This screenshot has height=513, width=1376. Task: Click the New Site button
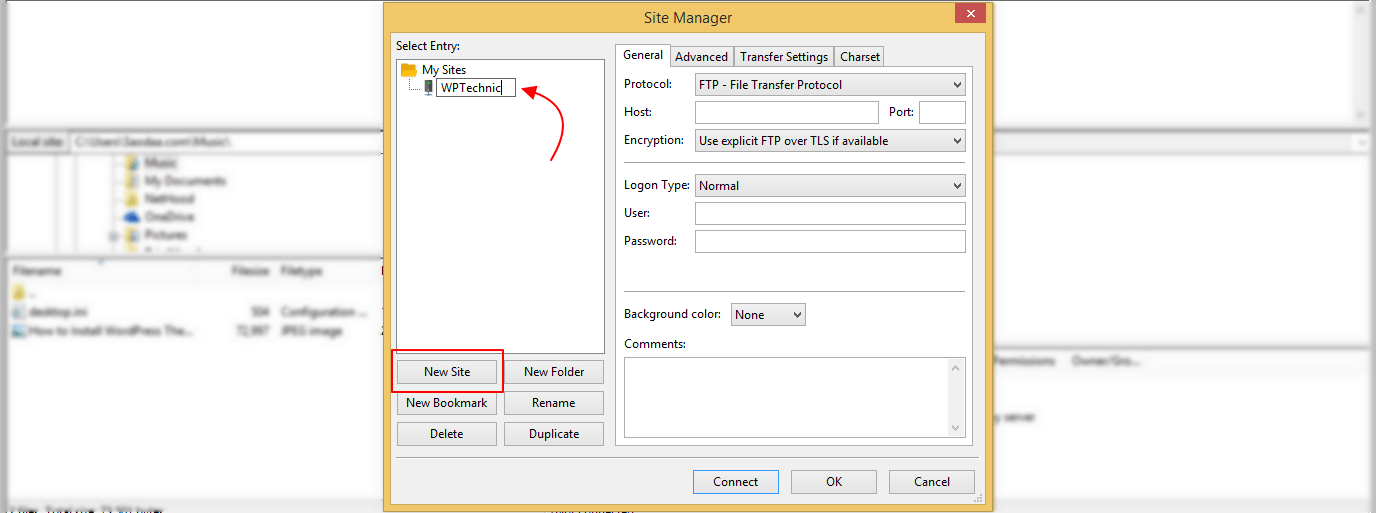click(x=447, y=372)
